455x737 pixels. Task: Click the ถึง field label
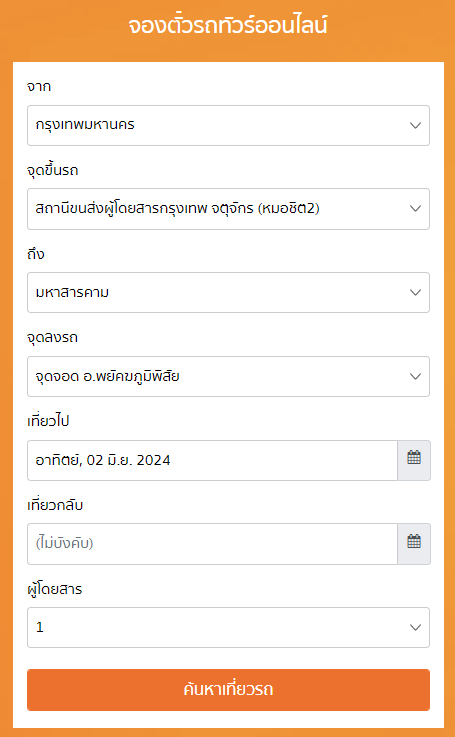[36, 254]
